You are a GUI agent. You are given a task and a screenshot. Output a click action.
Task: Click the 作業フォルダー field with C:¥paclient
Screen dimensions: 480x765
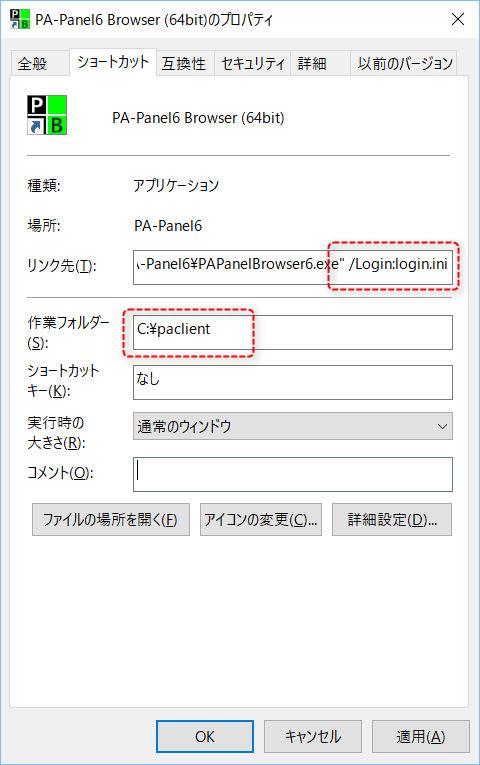coord(293,332)
